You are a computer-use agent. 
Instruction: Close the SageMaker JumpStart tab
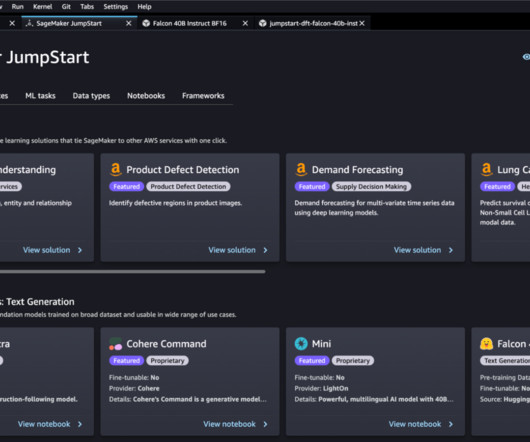(x=128, y=23)
